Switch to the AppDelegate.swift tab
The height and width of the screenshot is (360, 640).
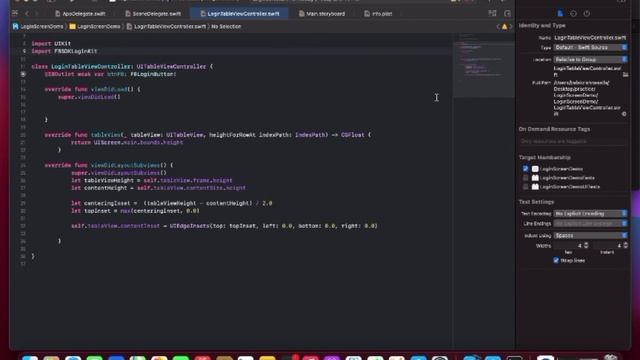(80, 13)
